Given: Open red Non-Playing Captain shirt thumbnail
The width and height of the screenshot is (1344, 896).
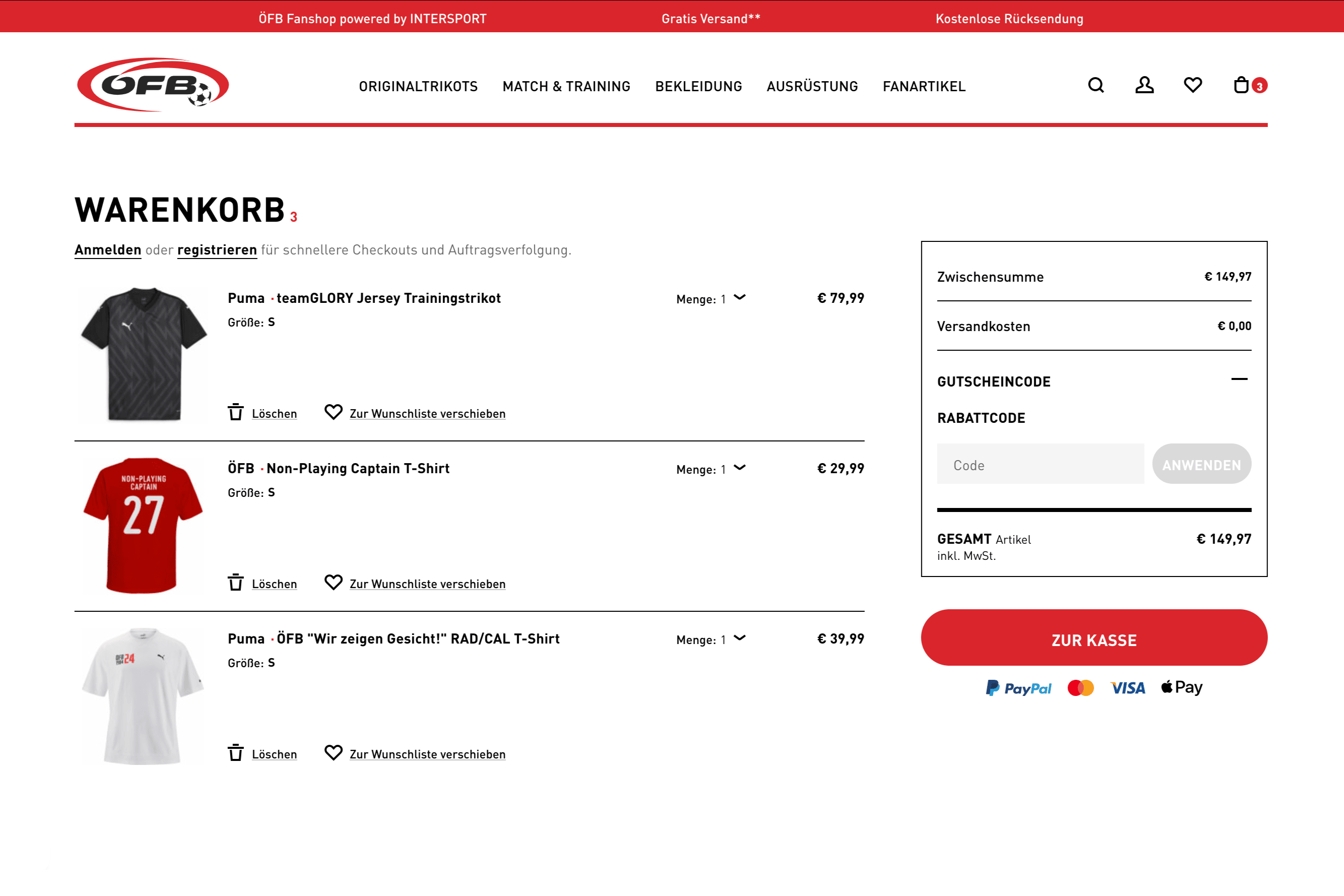Looking at the screenshot, I should pos(143,525).
